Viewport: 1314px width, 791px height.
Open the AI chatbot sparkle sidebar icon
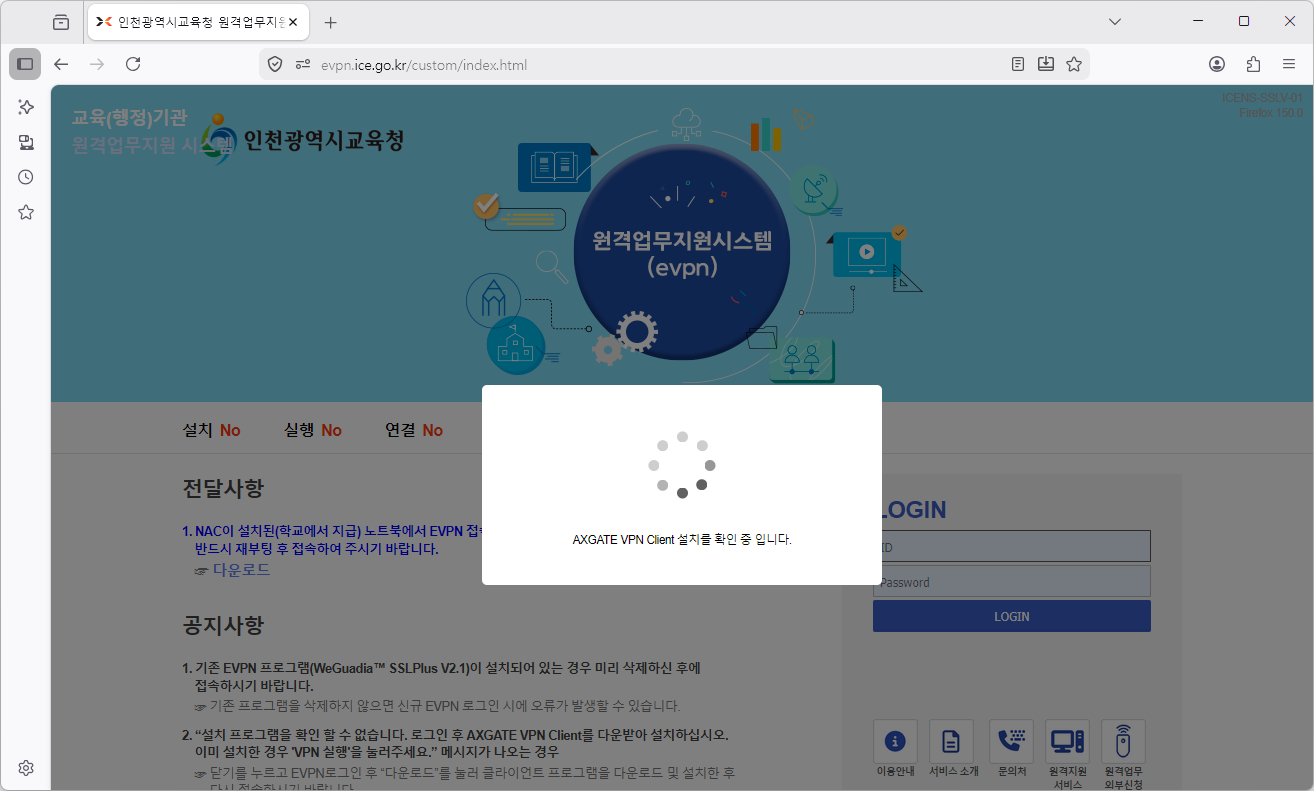26,107
